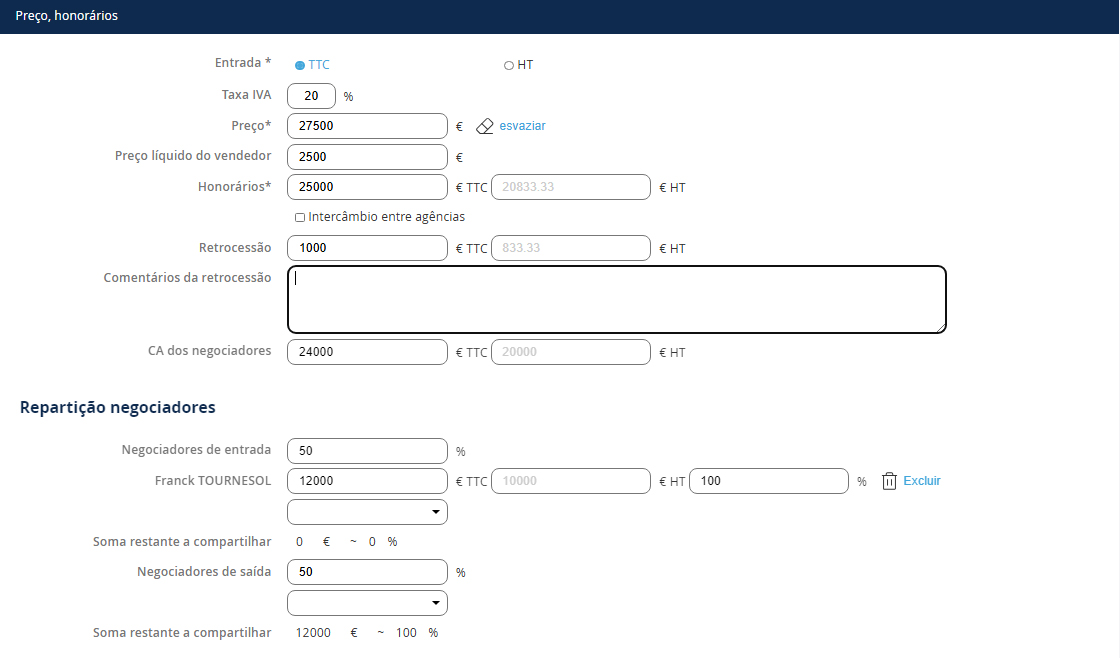Viewport: 1120px width, 658px height.
Task: Click the esvaziar link
Action: 522,126
